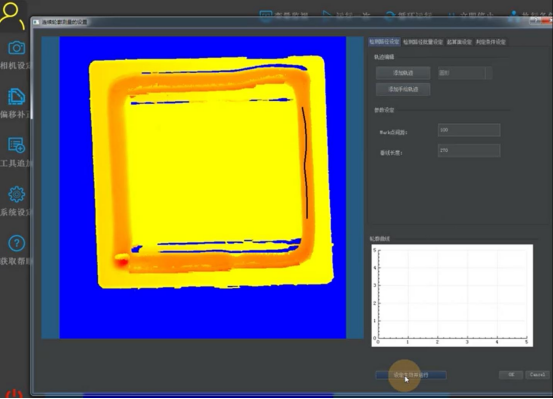The image size is (553, 399).
Task: Select the question mark help icon
Action: pyautogui.click(x=17, y=243)
